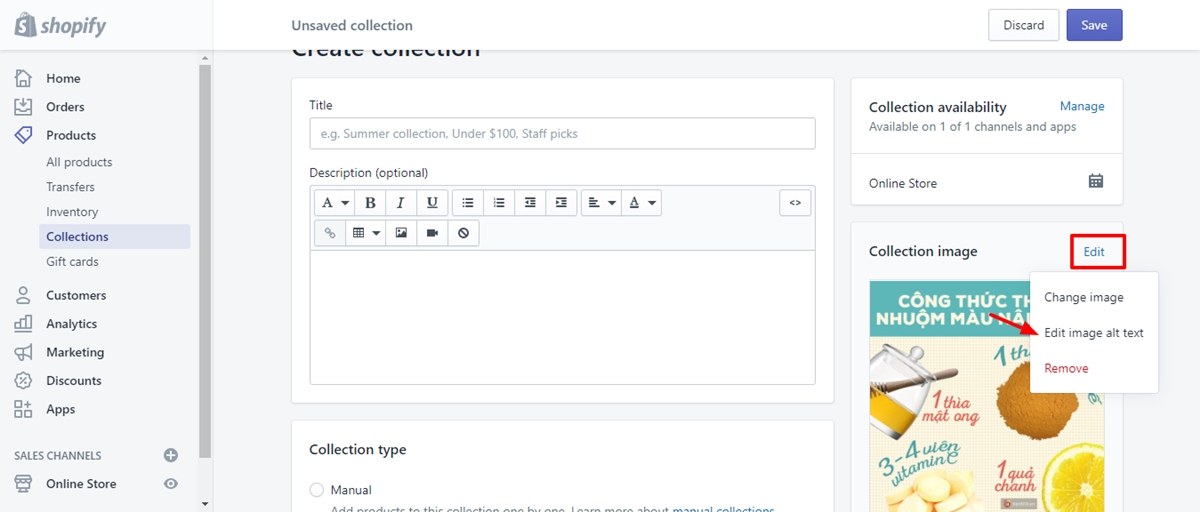The width and height of the screenshot is (1200, 512).
Task: Choose Change image from menu
Action: coord(1084,297)
